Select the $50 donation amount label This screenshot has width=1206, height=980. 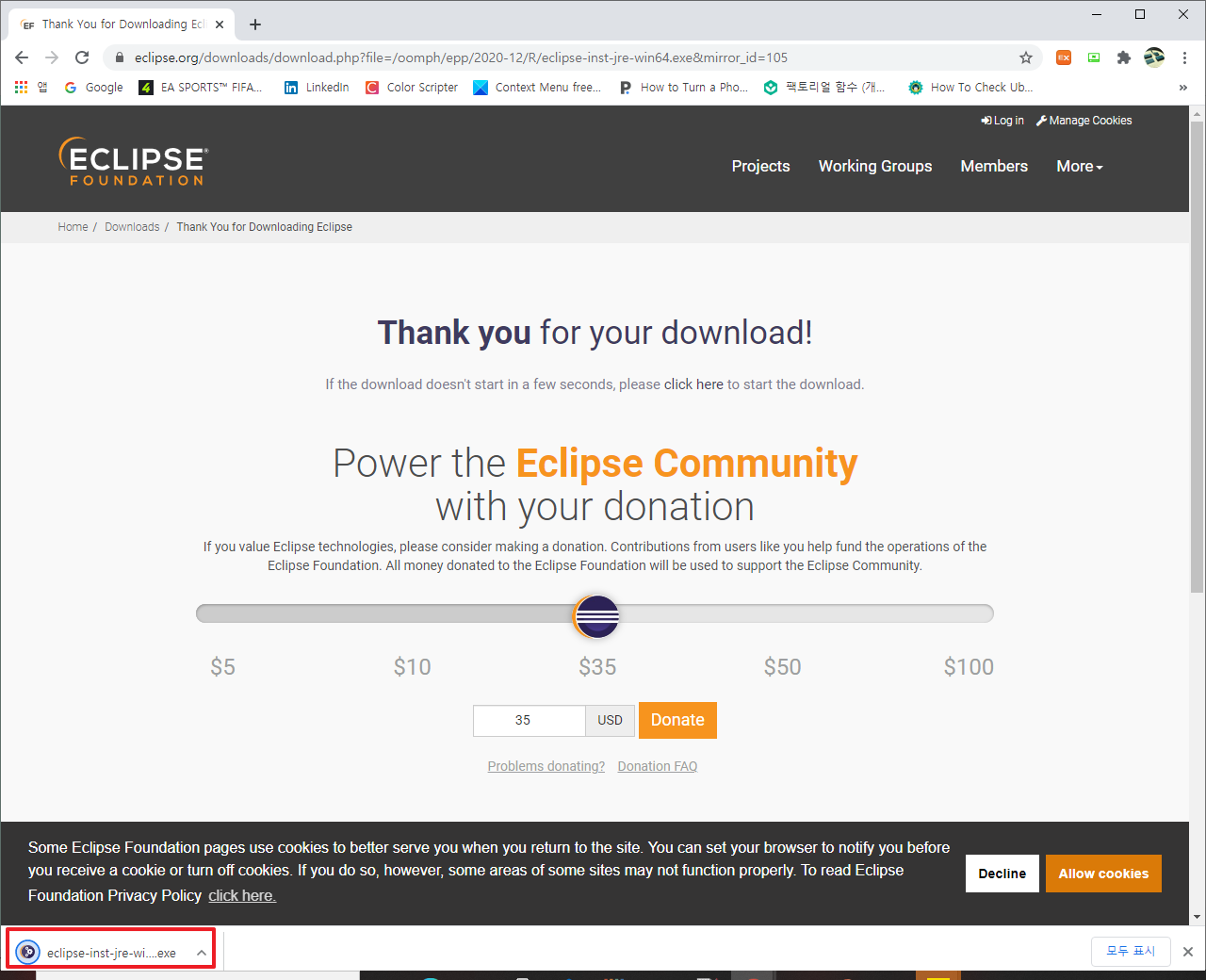tap(782, 667)
